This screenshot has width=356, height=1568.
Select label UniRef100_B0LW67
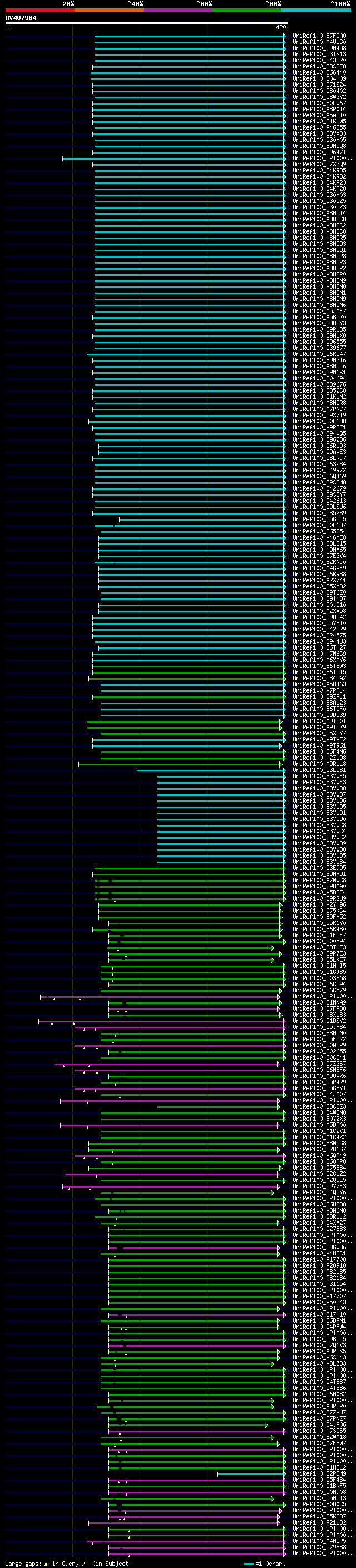(x=319, y=103)
